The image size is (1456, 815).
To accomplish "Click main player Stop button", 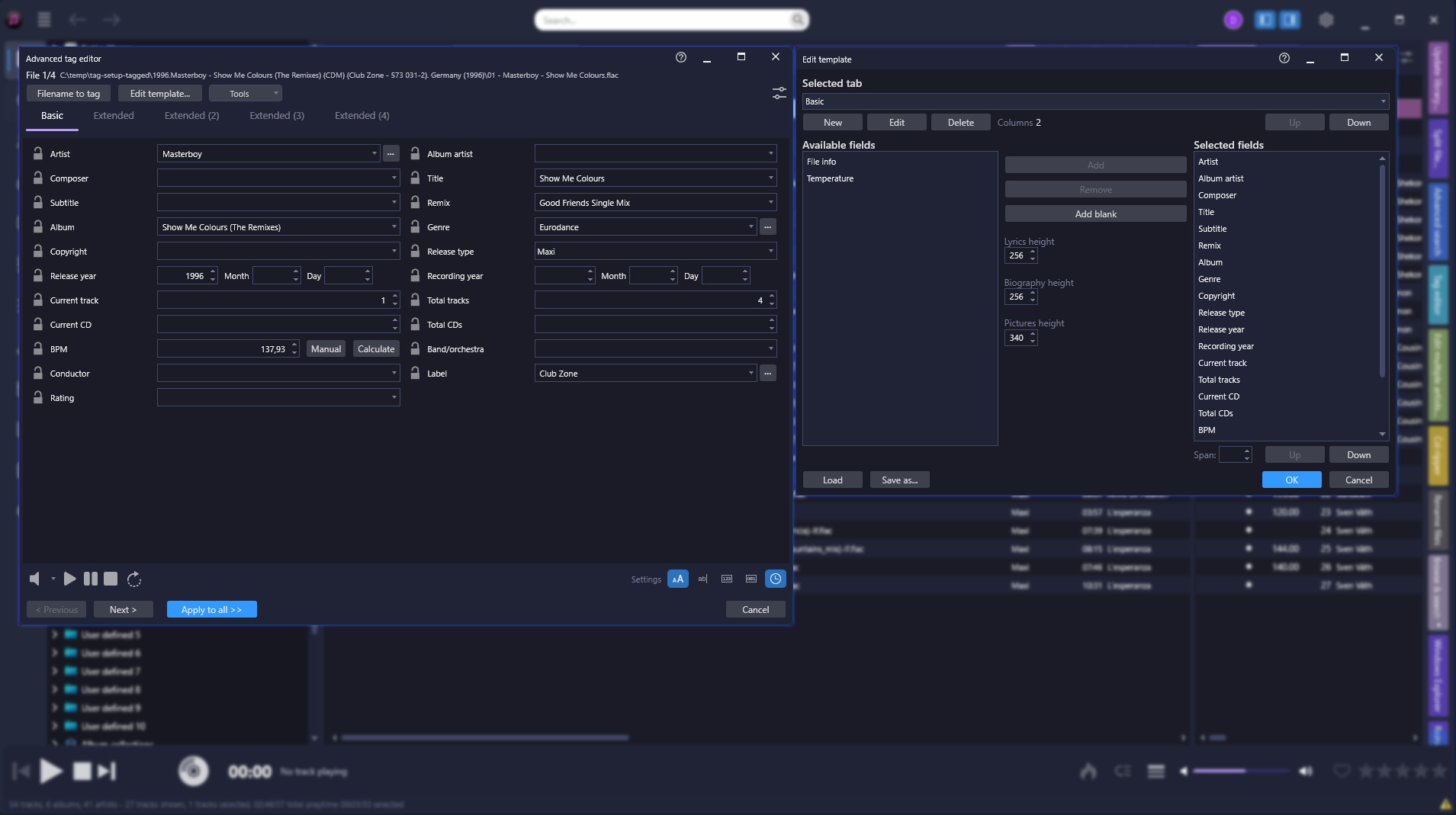I will tap(82, 772).
